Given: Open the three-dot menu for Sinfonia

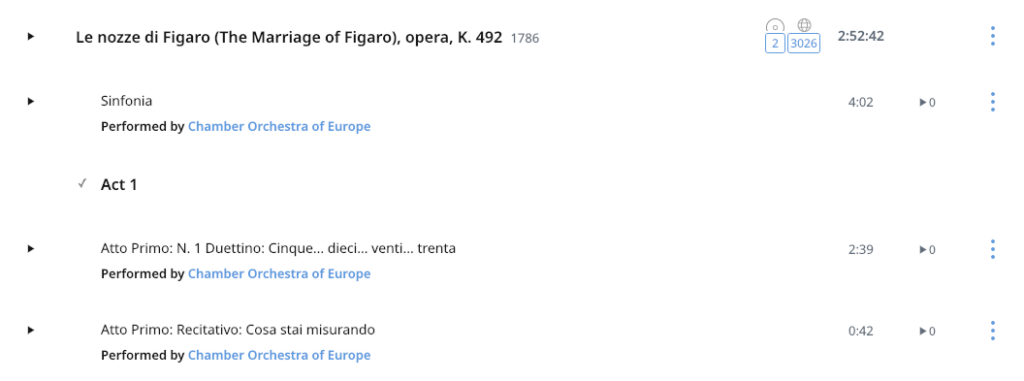Looking at the screenshot, I should (x=993, y=101).
